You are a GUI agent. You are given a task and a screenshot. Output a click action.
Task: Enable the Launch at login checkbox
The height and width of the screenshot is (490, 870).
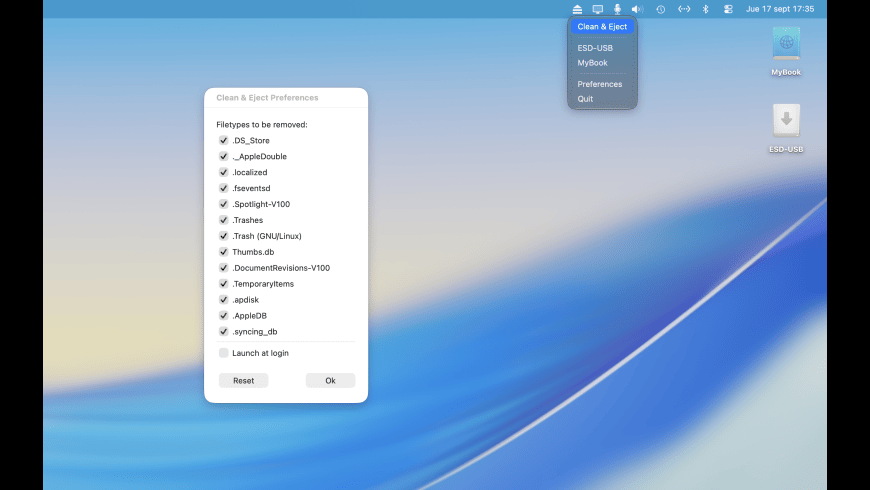pyautogui.click(x=224, y=353)
